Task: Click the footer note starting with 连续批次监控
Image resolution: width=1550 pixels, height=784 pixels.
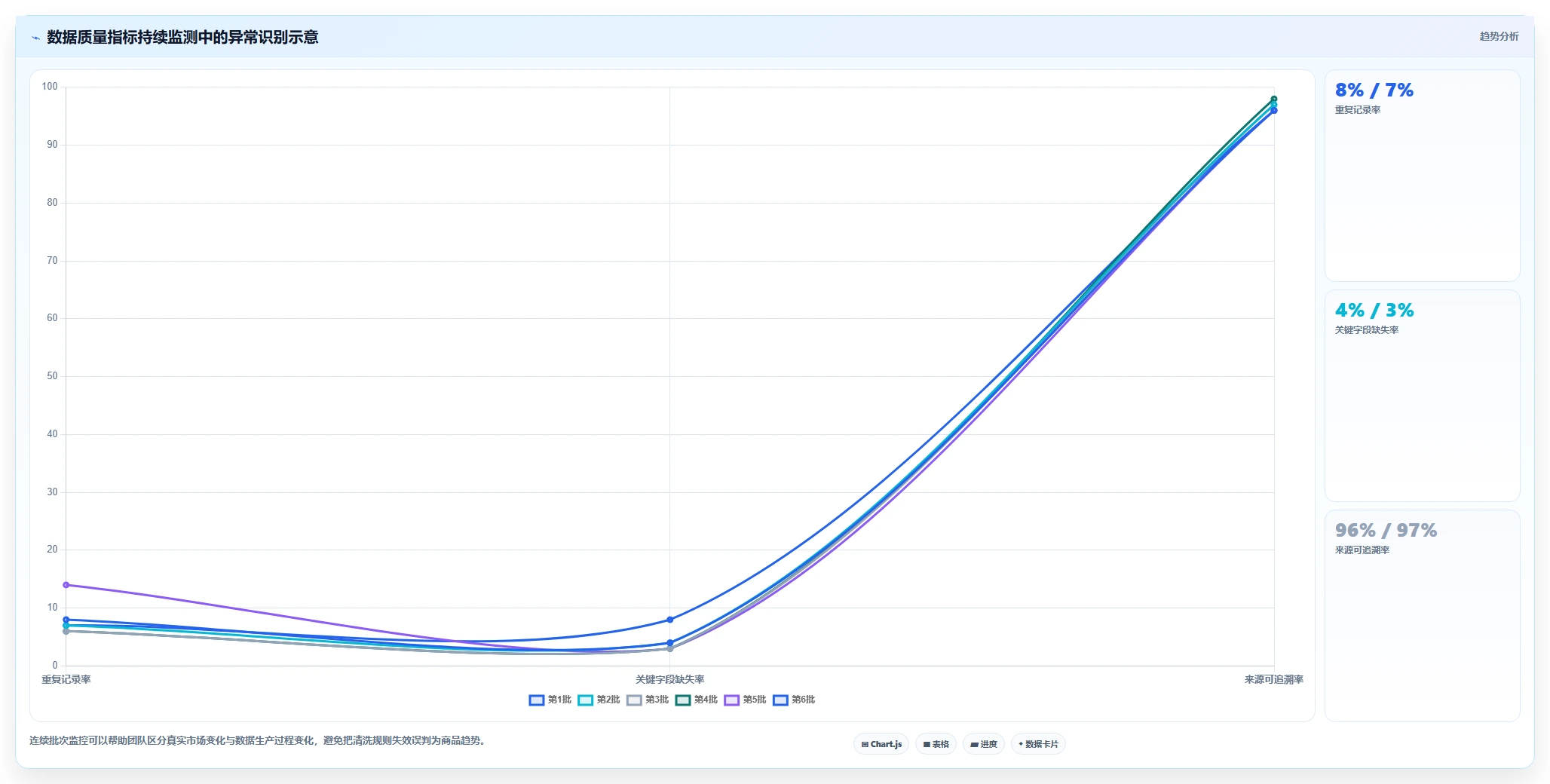Action: (259, 740)
